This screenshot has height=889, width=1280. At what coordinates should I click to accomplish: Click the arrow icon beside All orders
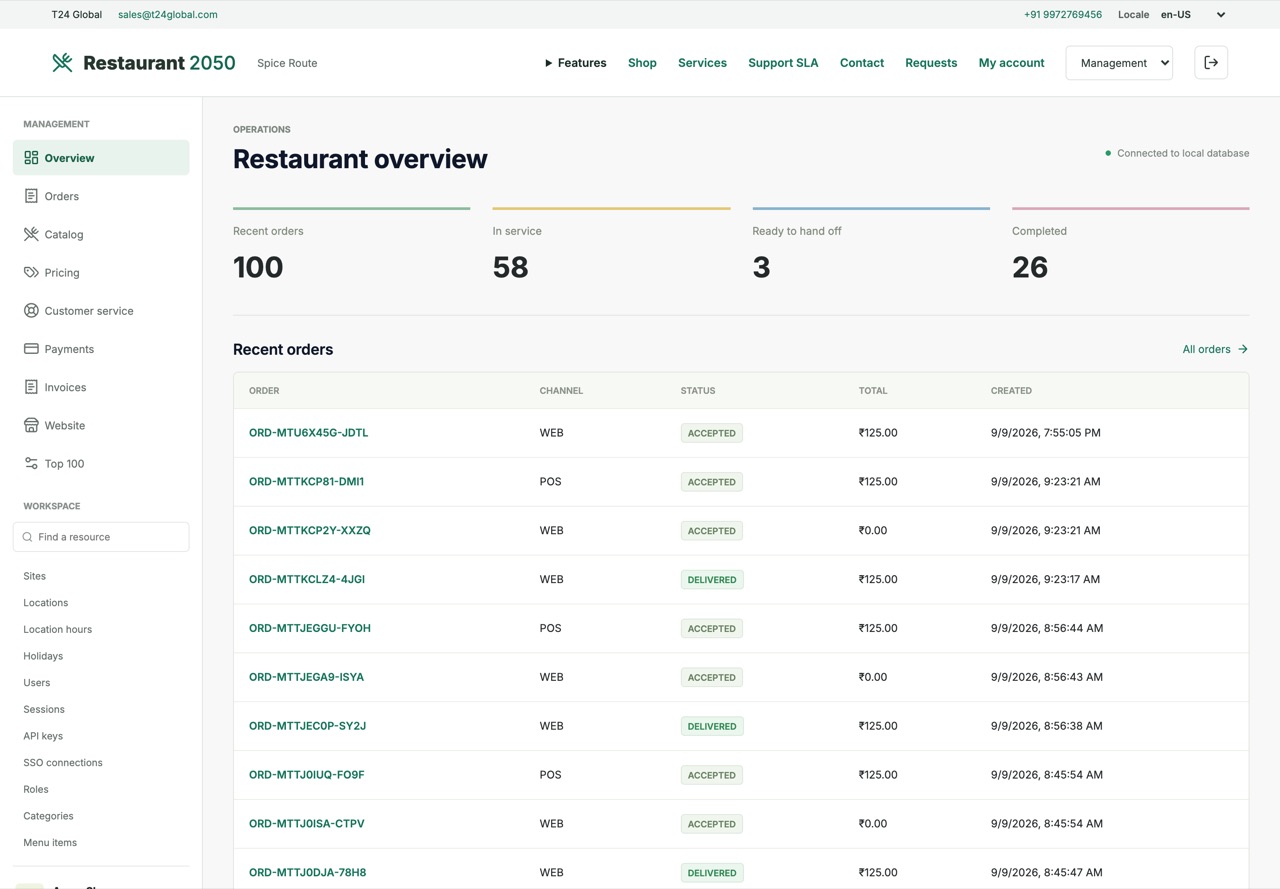(1243, 349)
